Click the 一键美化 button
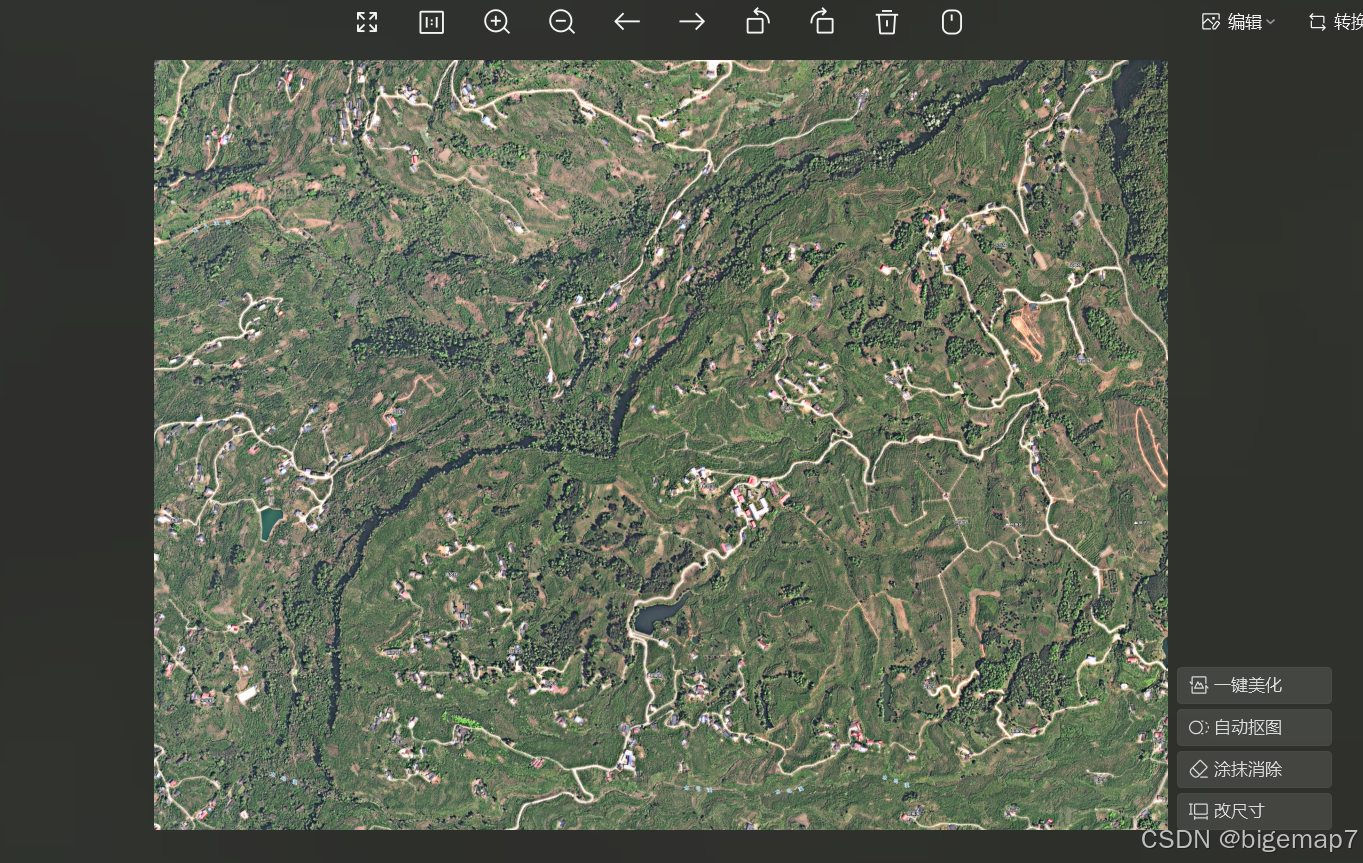Image resolution: width=1363 pixels, height=863 pixels. (1254, 686)
